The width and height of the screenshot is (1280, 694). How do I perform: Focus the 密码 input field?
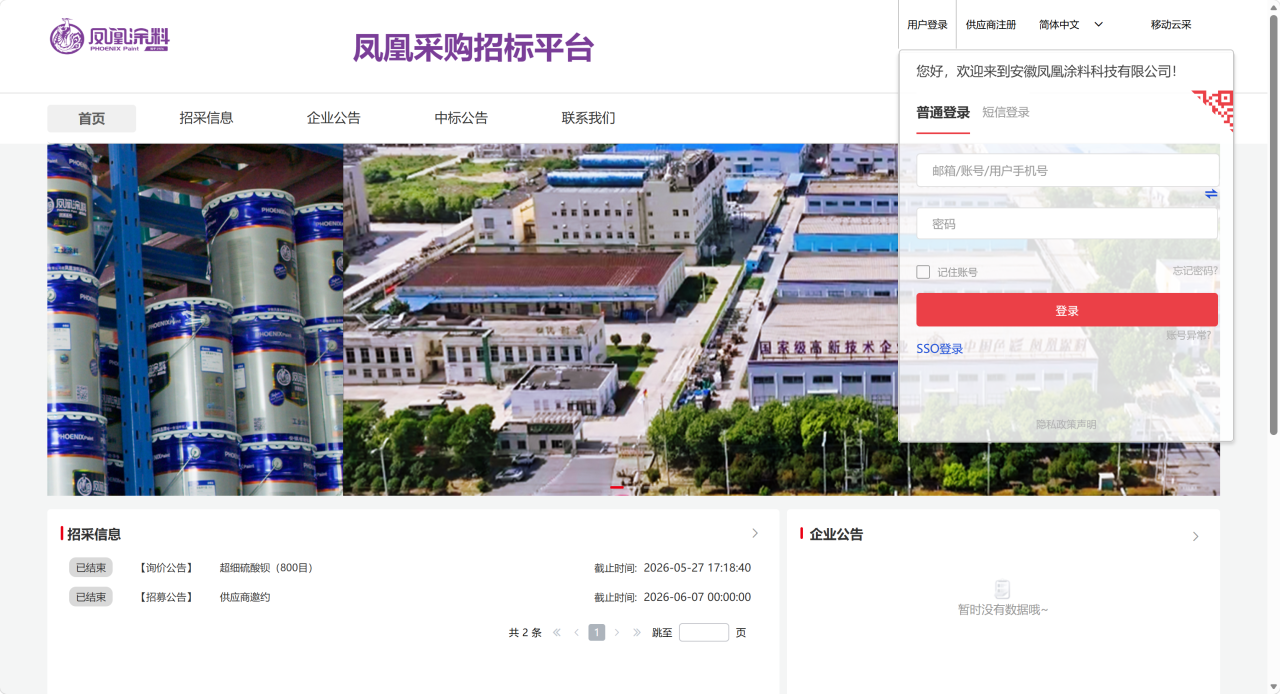pos(1067,224)
